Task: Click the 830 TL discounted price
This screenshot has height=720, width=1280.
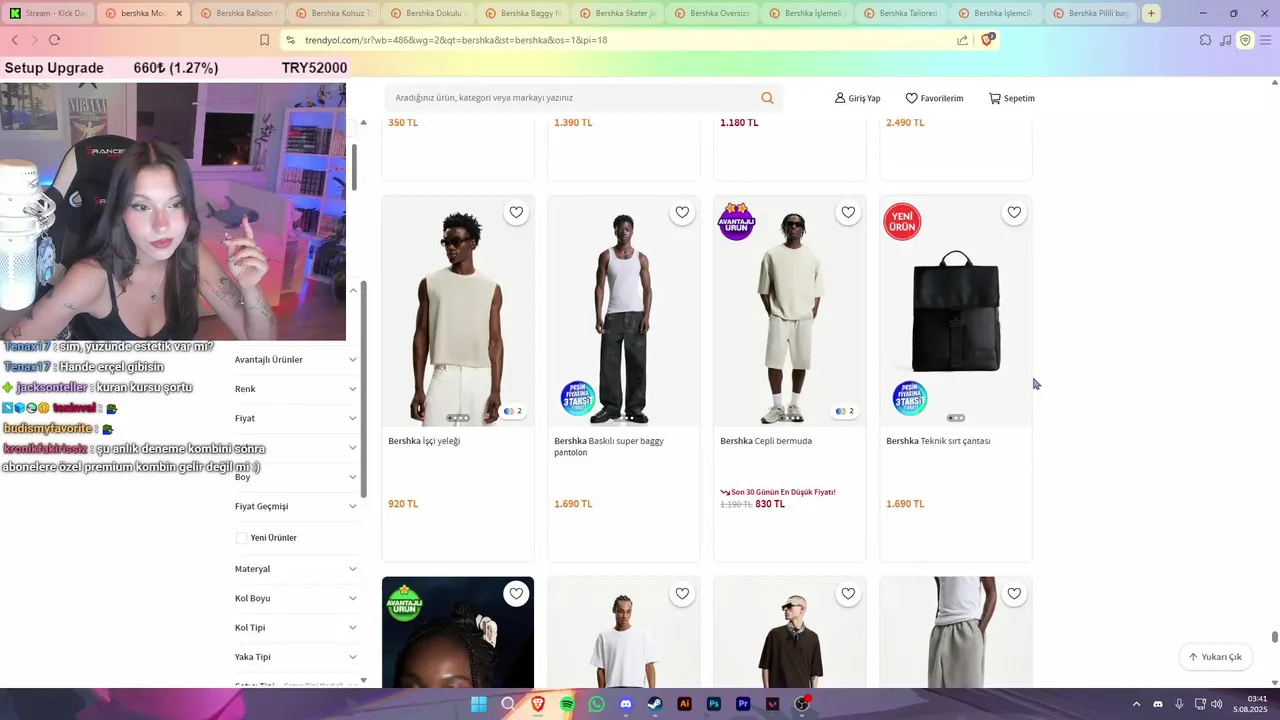Action: (770, 504)
